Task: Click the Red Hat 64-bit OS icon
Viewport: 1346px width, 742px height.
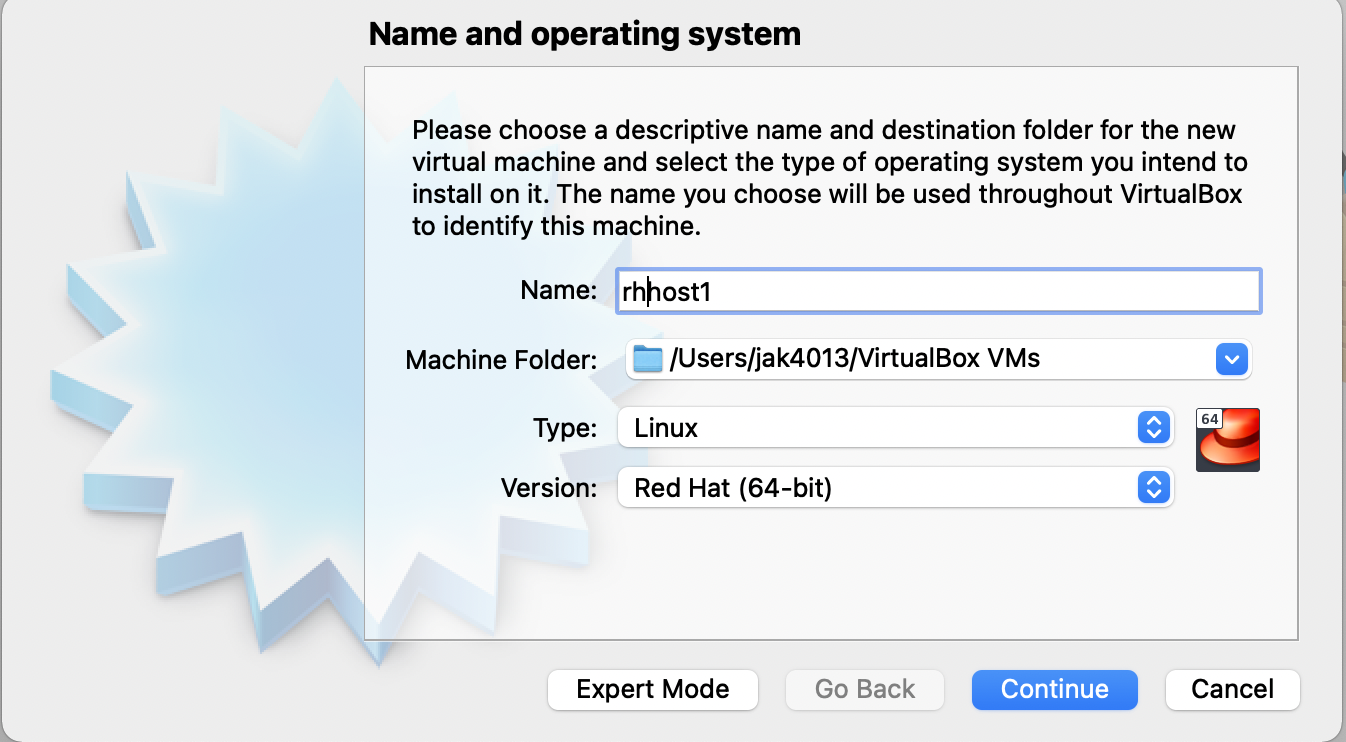Action: pos(1228,439)
